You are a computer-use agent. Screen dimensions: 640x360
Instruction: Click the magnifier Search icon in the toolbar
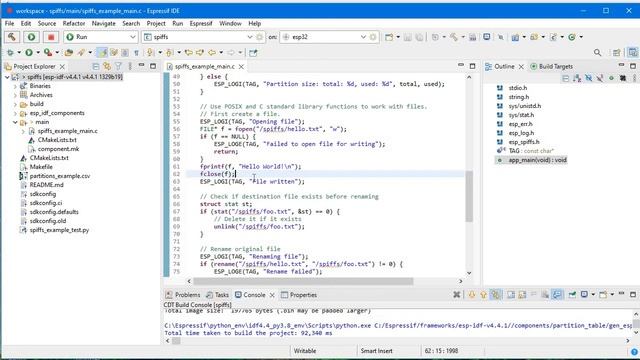[598, 53]
